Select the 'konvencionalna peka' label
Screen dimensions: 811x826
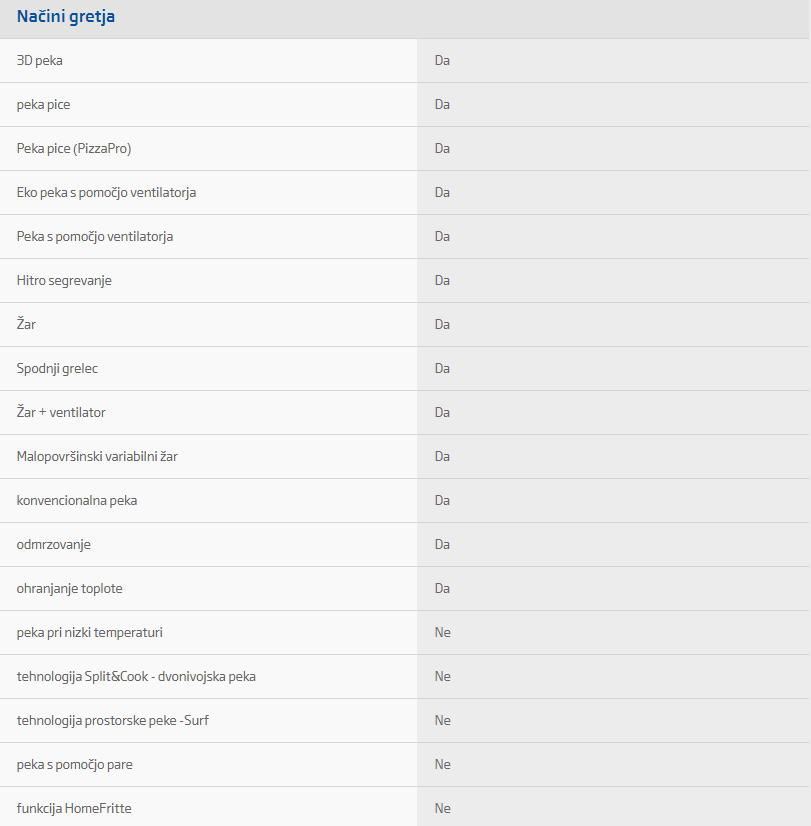(77, 501)
